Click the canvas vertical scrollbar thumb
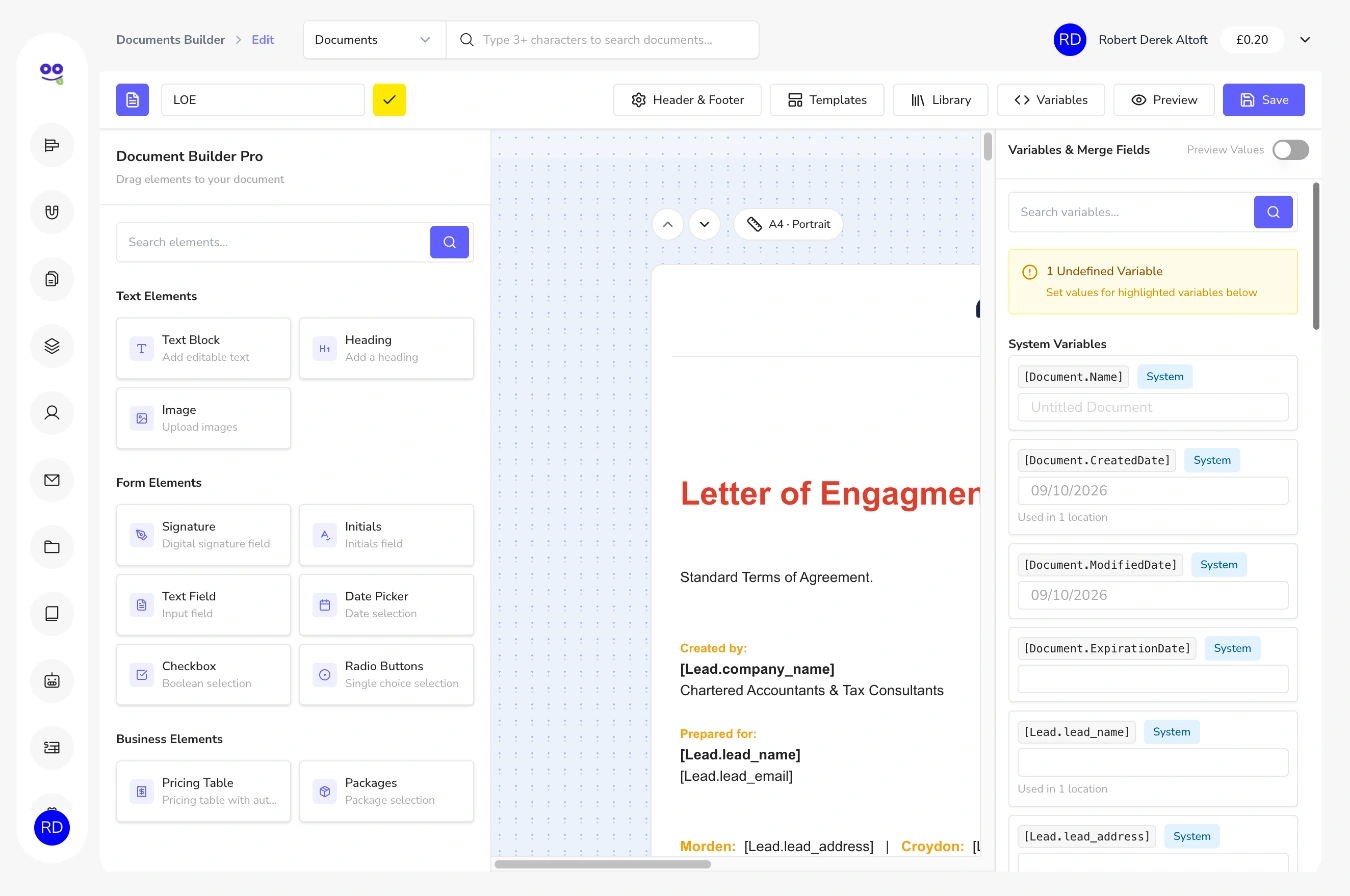Image resolution: width=1350 pixels, height=896 pixels. point(988,147)
